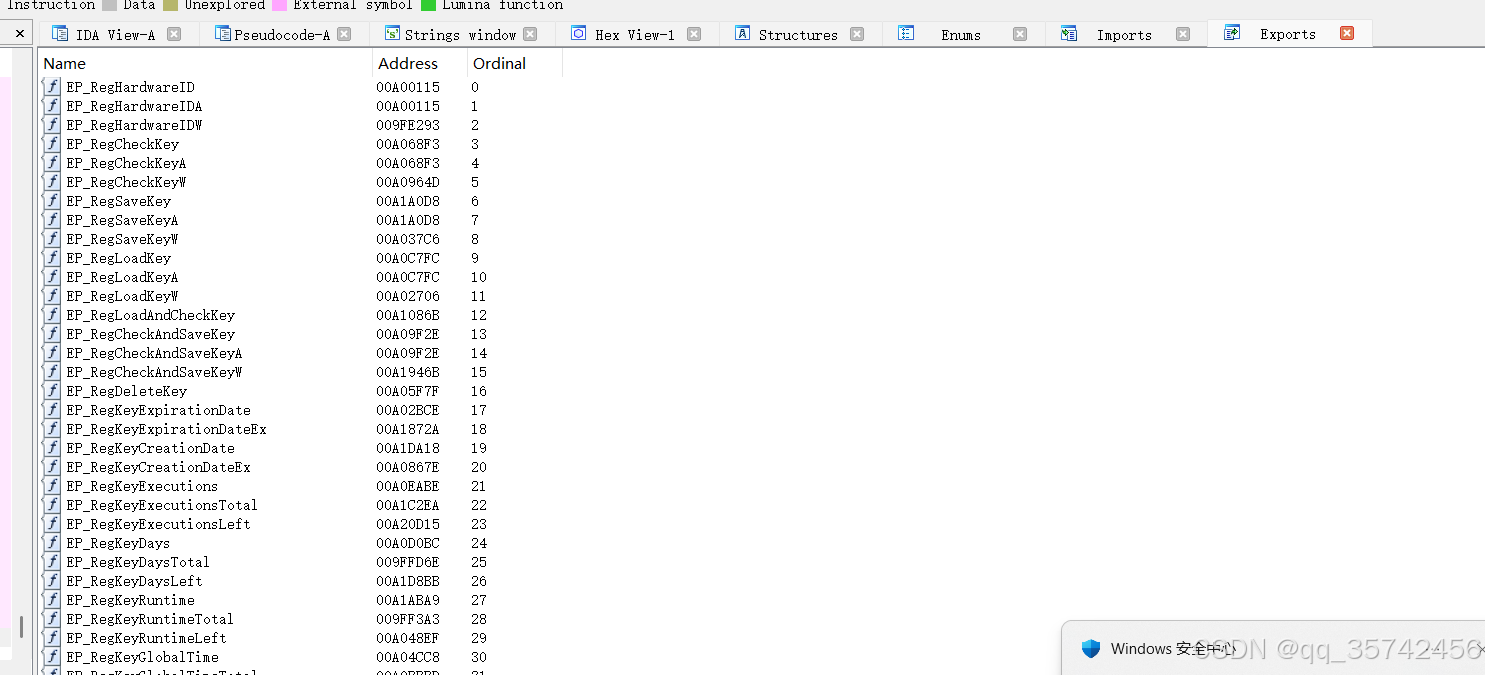
Task: Sort exports by the Ordinal column header
Action: (x=499, y=63)
